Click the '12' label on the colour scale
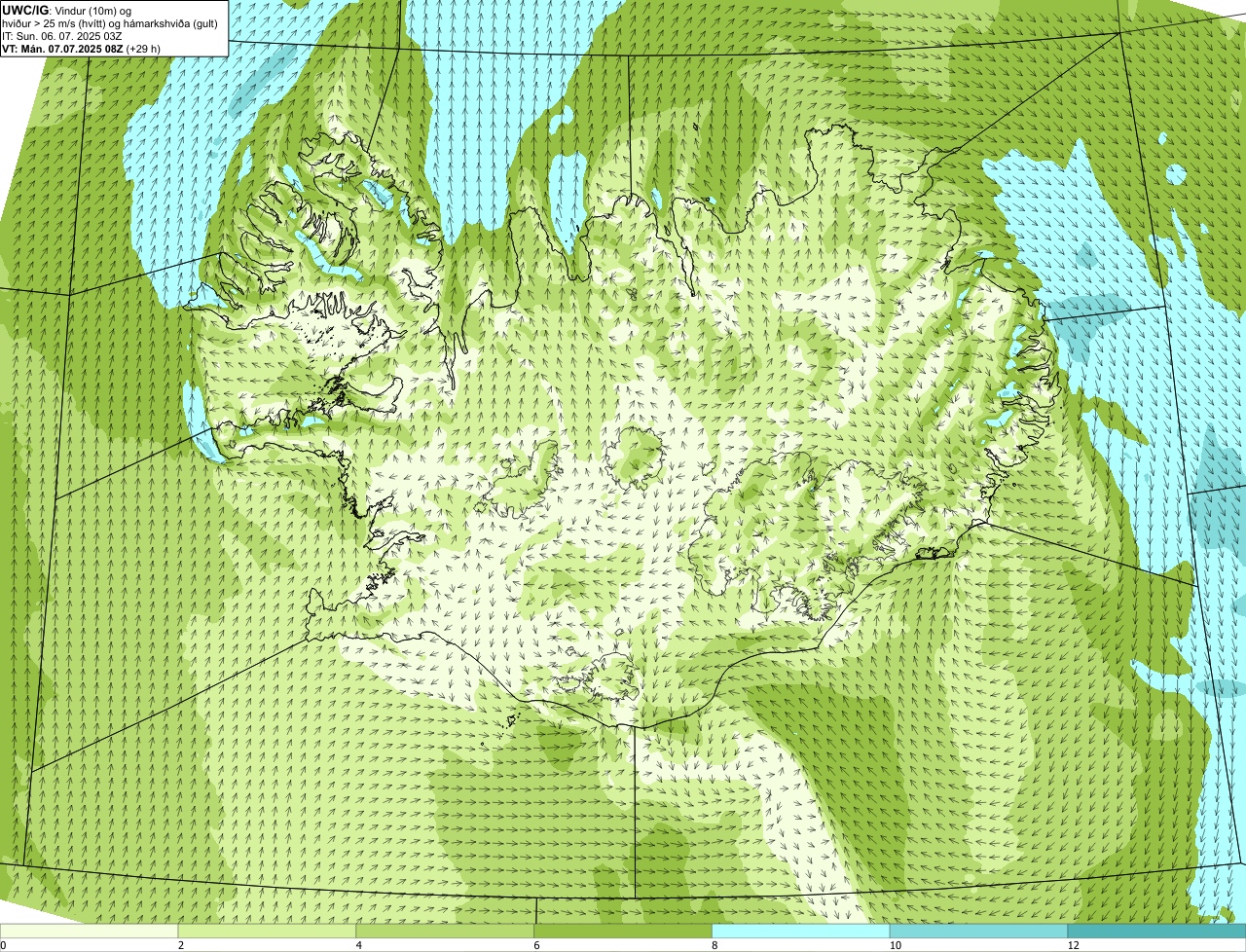 click(x=1073, y=945)
